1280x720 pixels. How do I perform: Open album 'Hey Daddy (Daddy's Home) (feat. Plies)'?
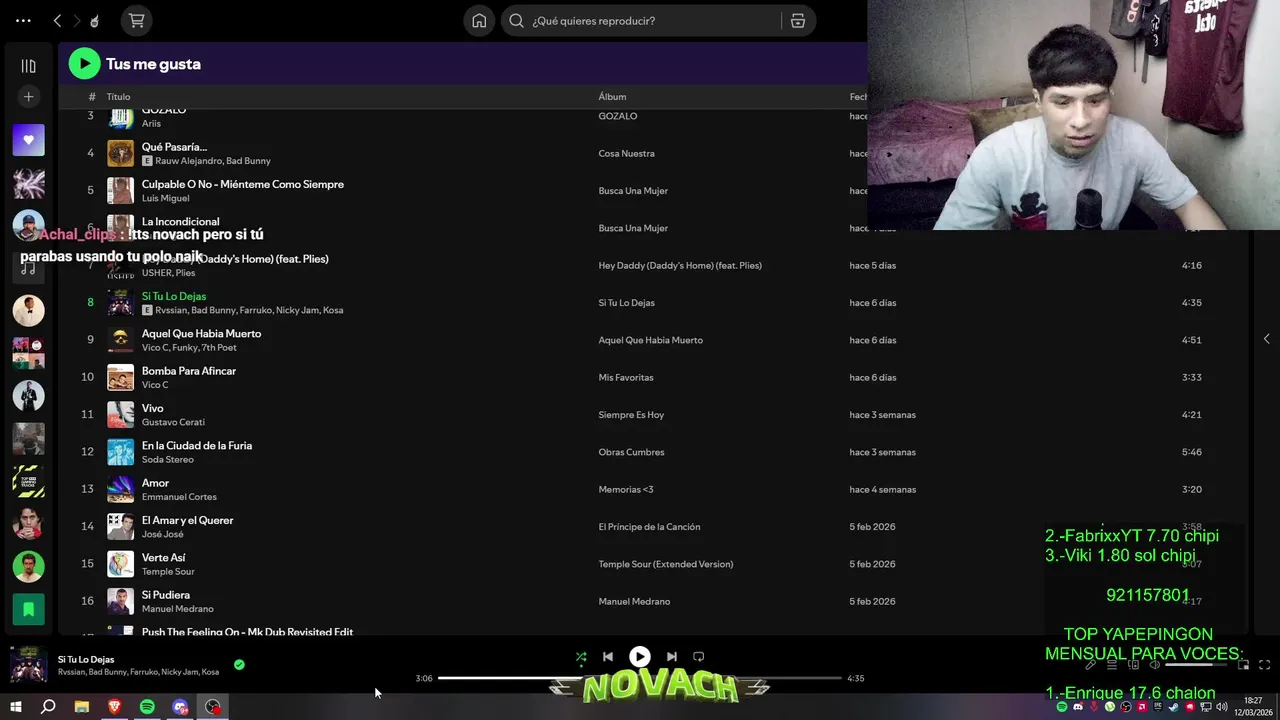[680, 265]
